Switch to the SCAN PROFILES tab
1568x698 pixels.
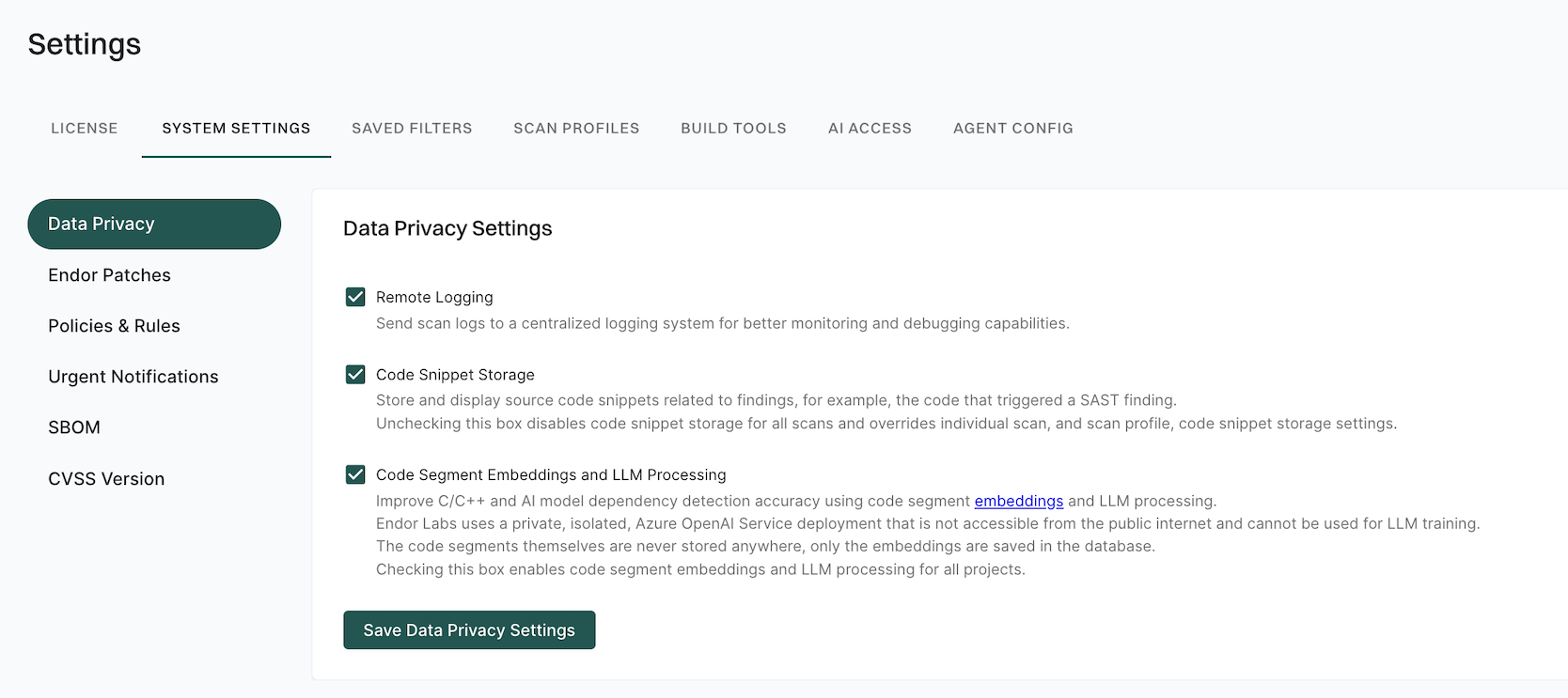point(576,128)
